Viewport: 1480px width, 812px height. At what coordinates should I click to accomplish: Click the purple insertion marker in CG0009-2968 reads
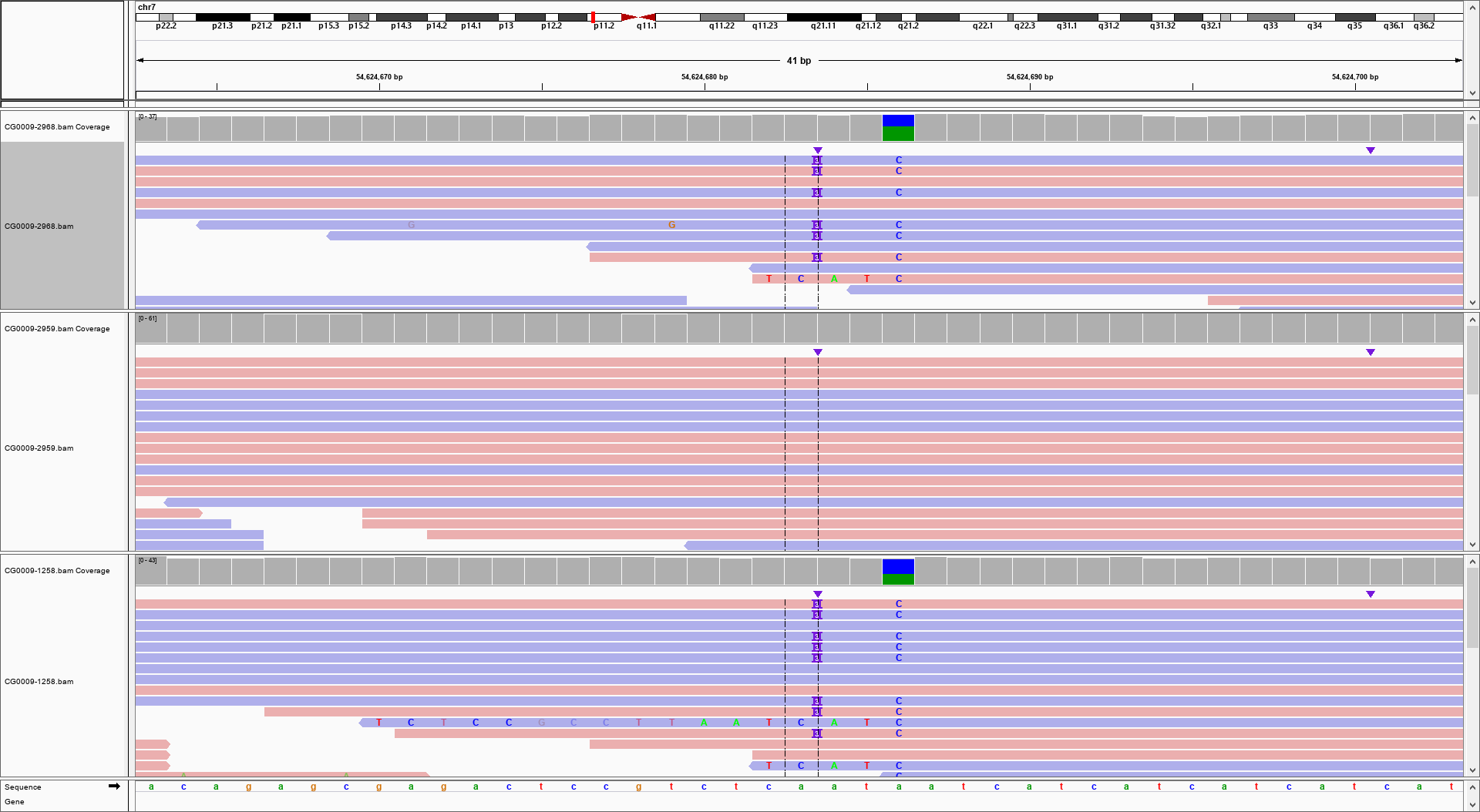(x=816, y=160)
